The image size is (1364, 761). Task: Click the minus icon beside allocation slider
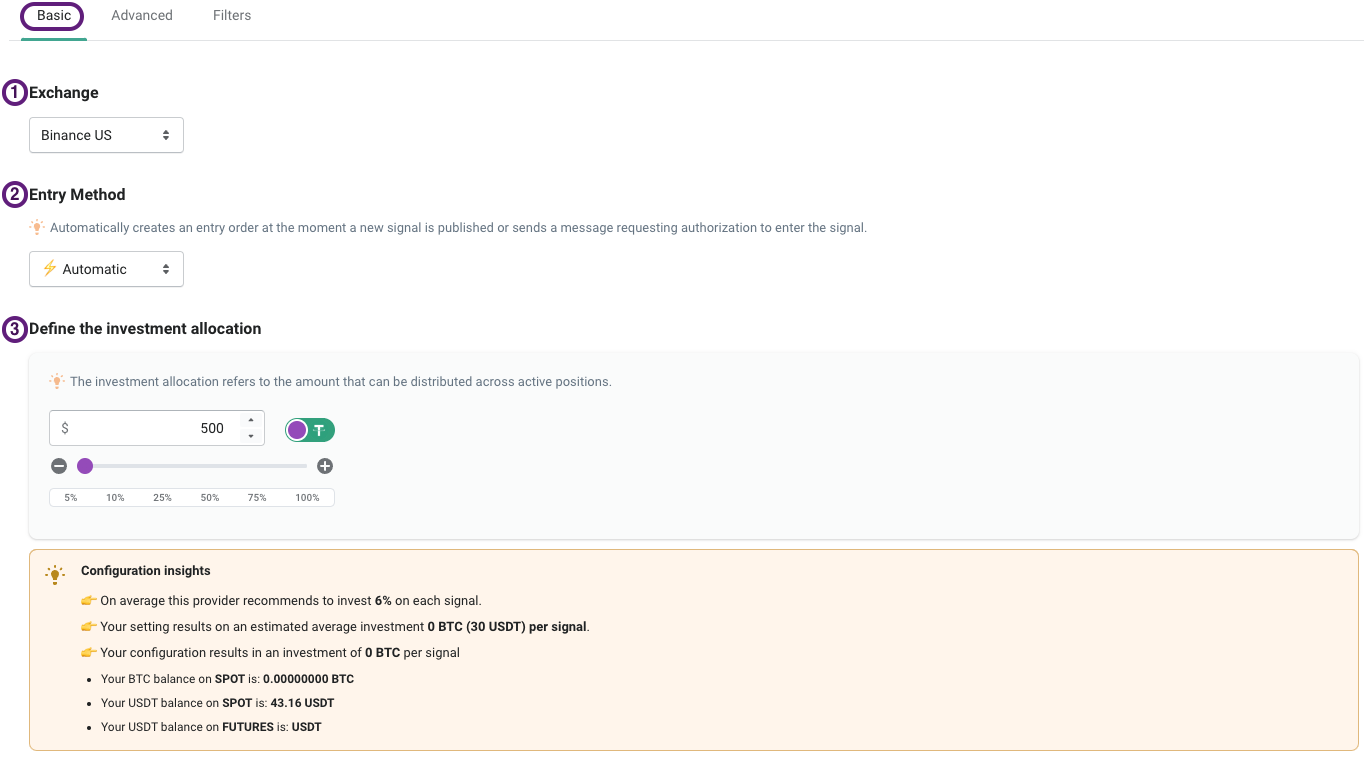(x=59, y=466)
